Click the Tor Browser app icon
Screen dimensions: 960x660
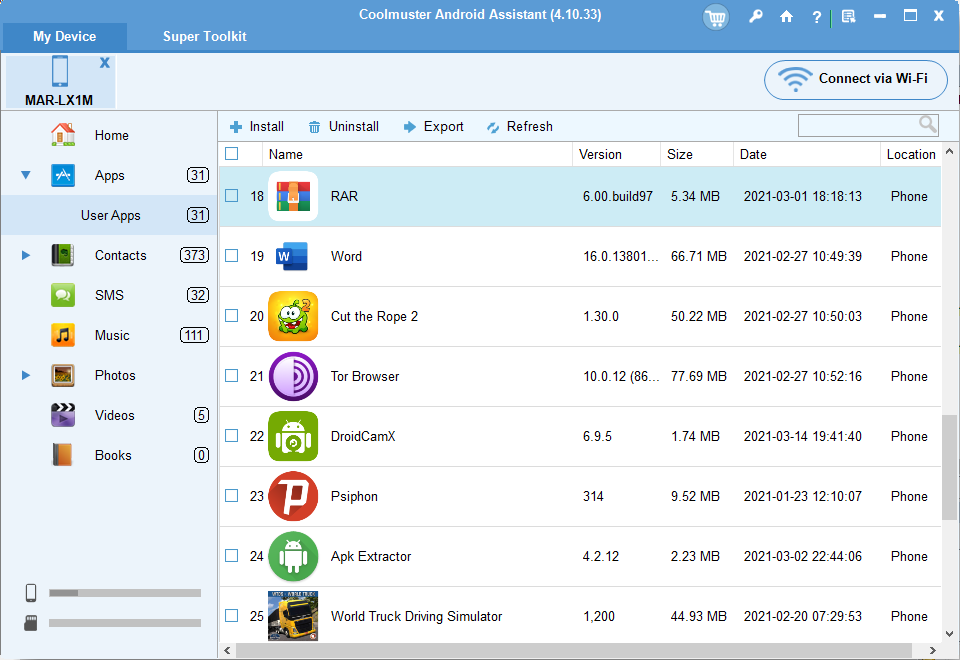tap(293, 377)
